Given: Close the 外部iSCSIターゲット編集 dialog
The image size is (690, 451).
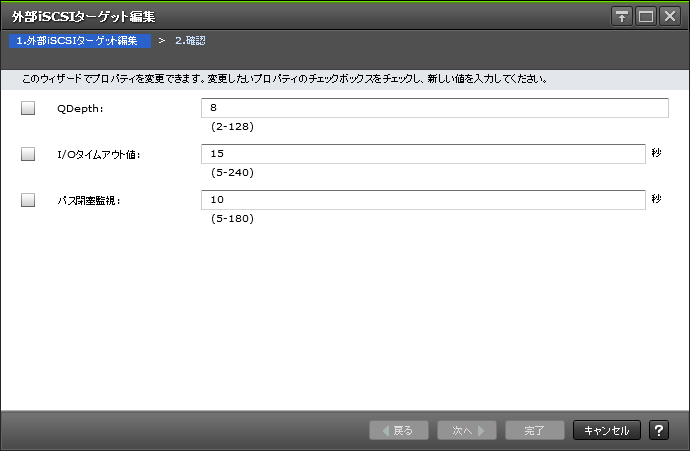Looking at the screenshot, I should click(670, 17).
